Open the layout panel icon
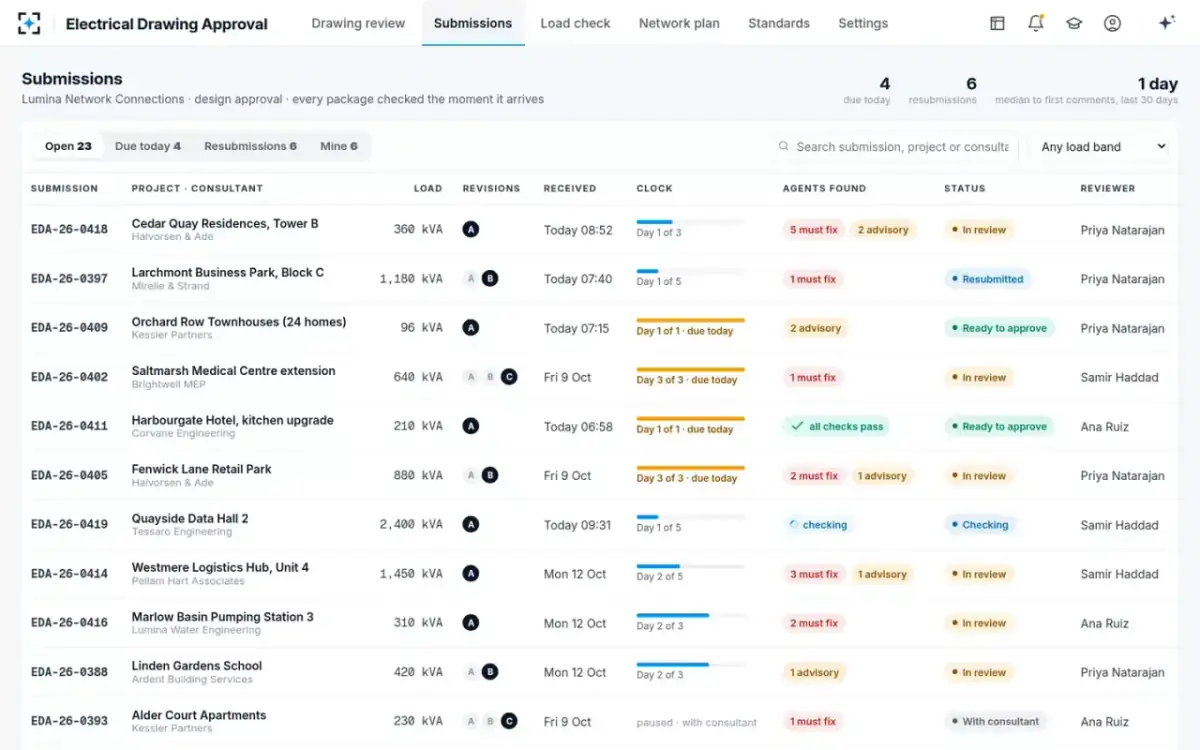Image resolution: width=1200 pixels, height=750 pixels. pos(997,23)
